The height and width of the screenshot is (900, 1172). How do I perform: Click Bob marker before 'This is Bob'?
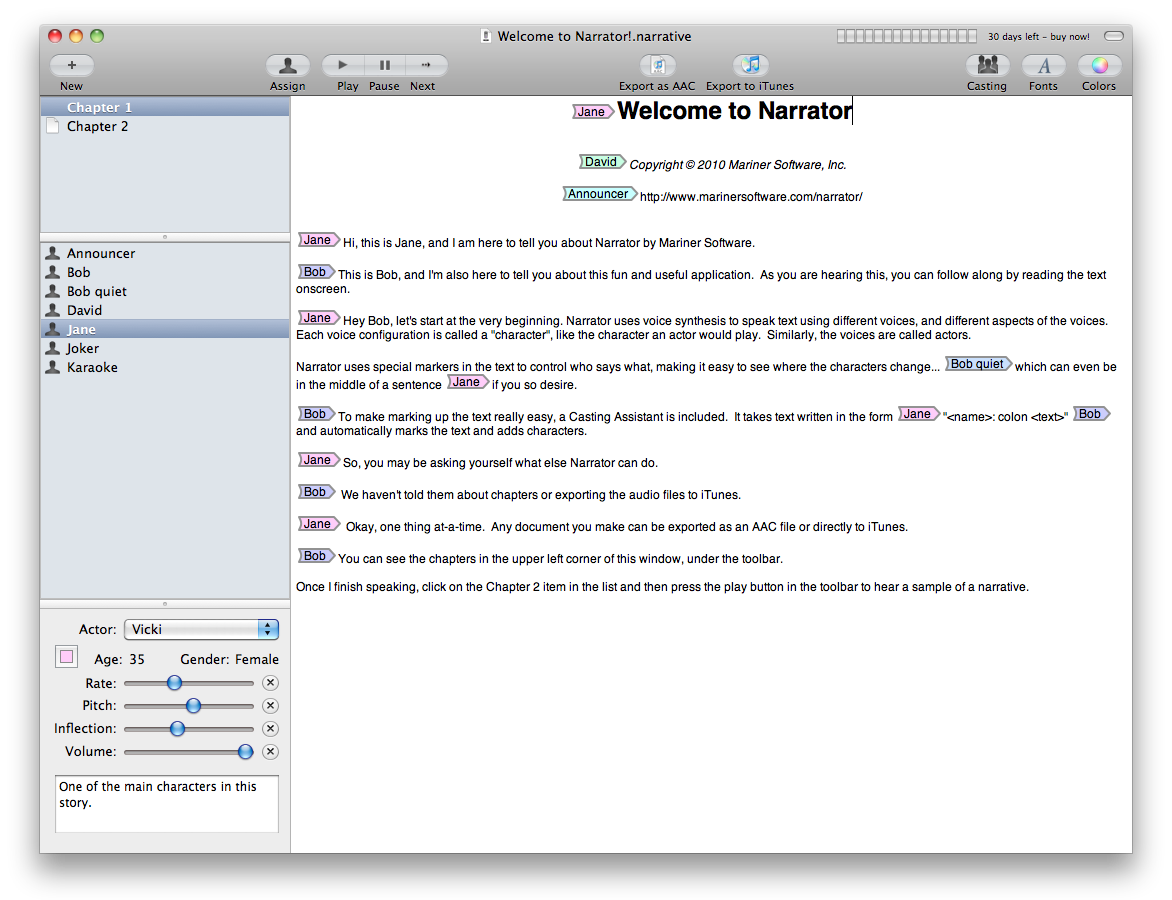[x=316, y=272]
